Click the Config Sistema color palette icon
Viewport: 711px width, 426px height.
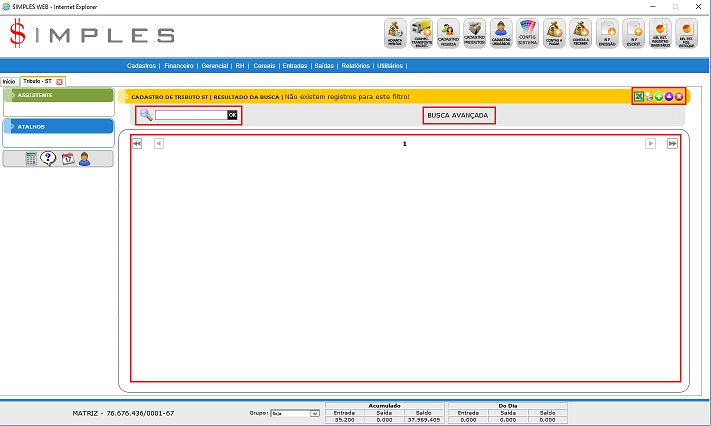tap(529, 34)
